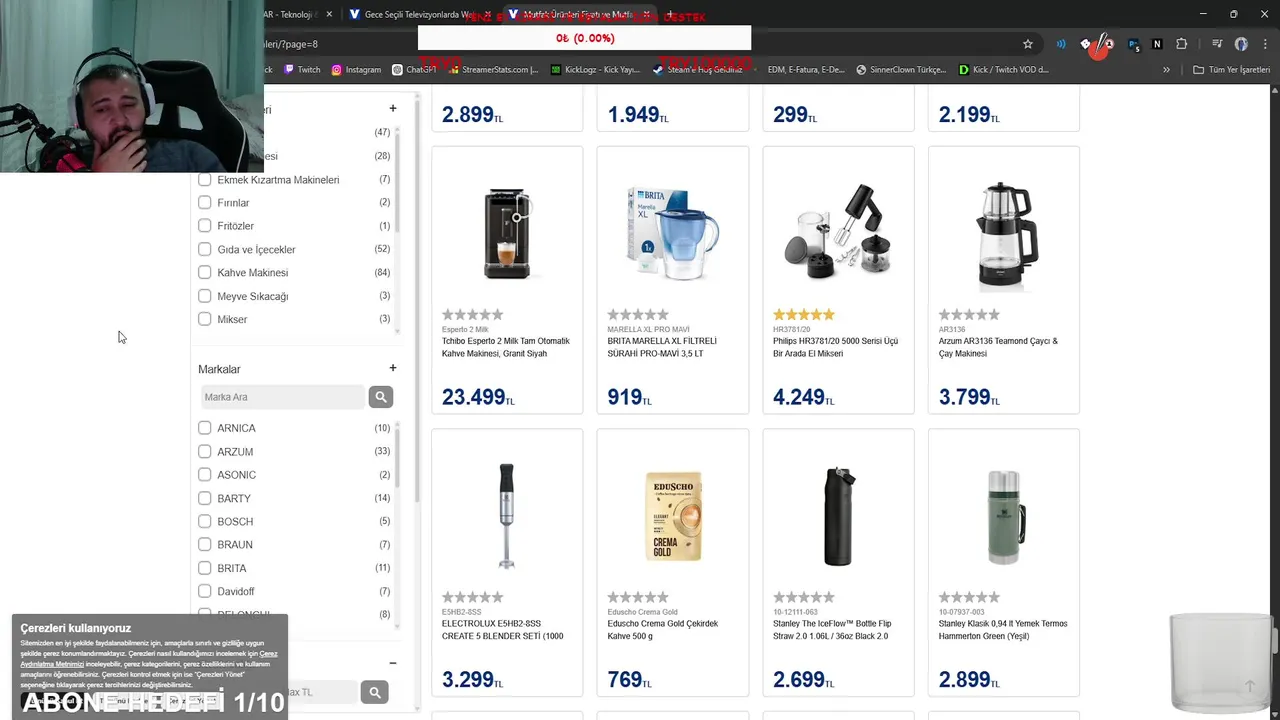Open the Notion extension icon
This screenshot has width=1280, height=720.
tap(1157, 44)
